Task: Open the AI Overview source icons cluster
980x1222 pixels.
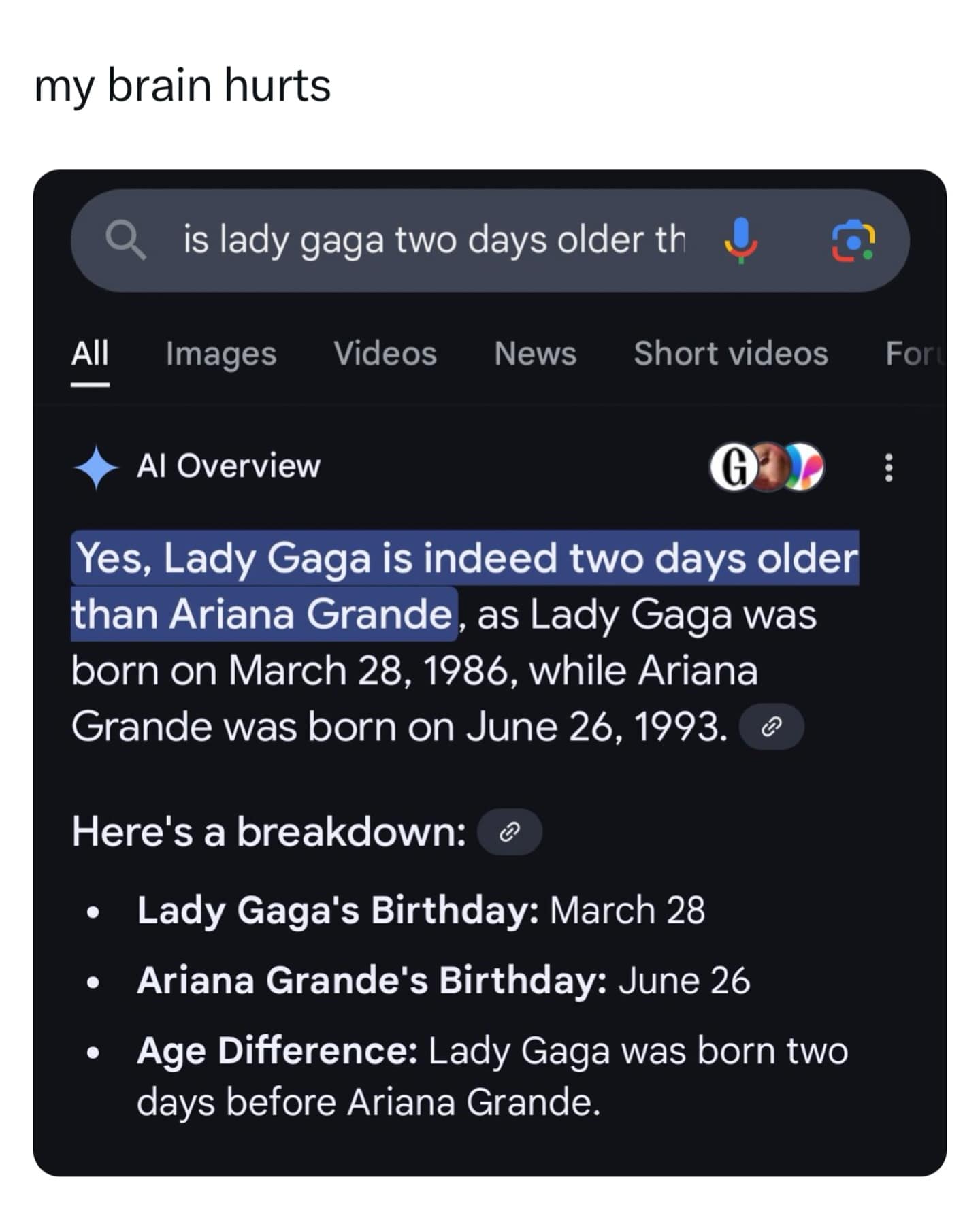Action: tap(766, 467)
